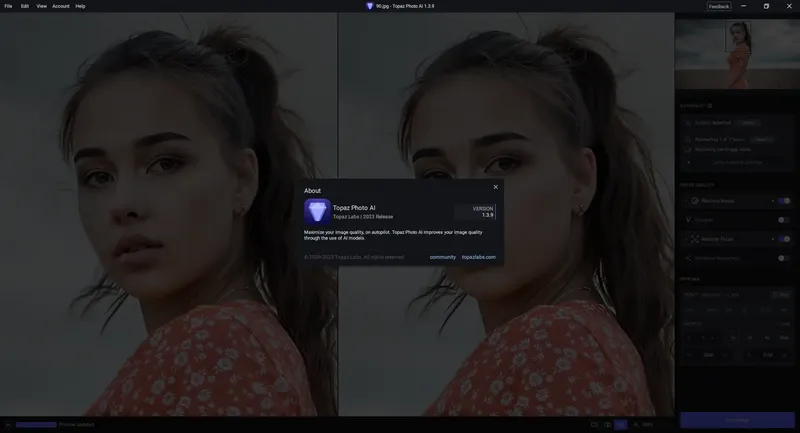Toggle the Remove Noise switch

[784, 201]
